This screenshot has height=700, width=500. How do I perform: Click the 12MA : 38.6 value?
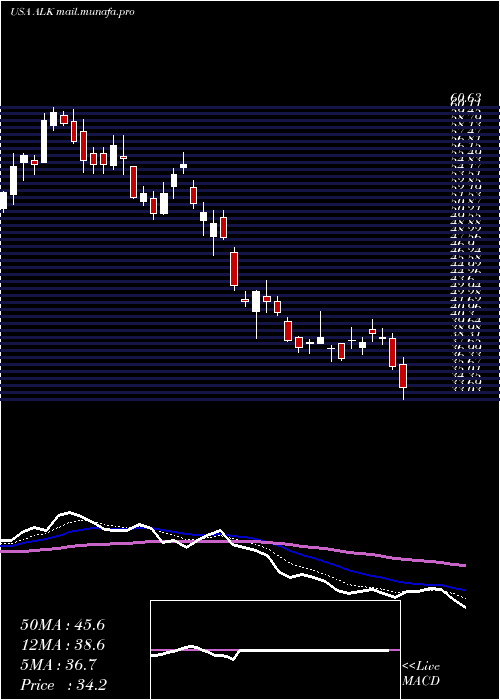point(62,645)
